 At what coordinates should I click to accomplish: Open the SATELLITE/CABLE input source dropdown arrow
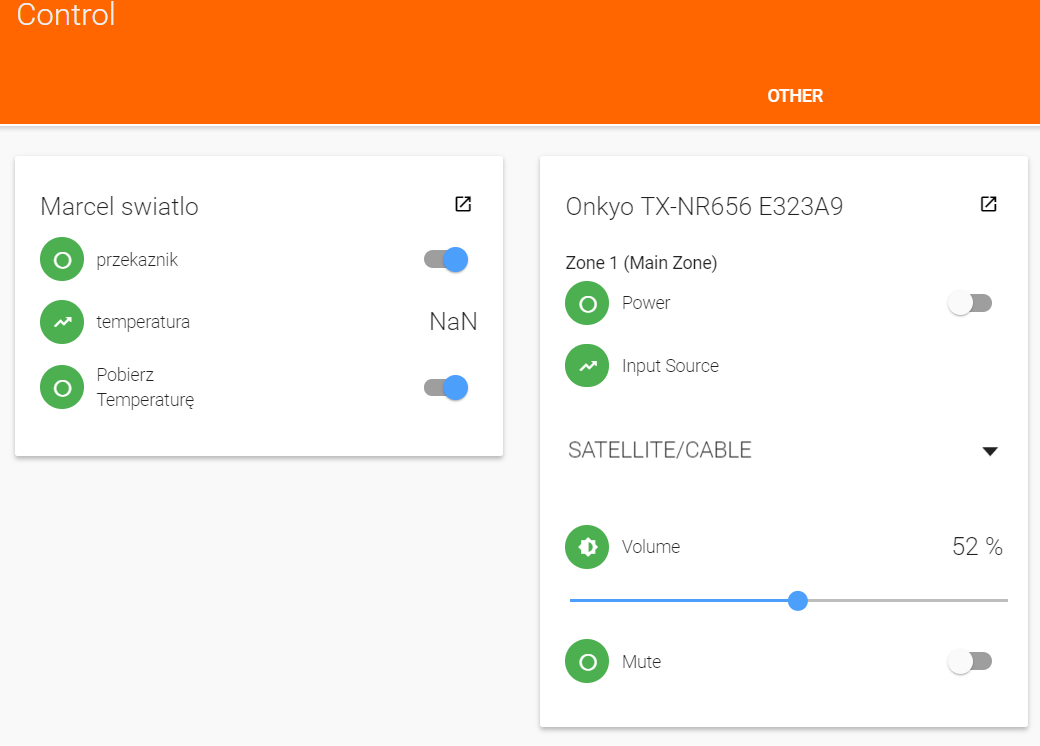[x=990, y=452]
